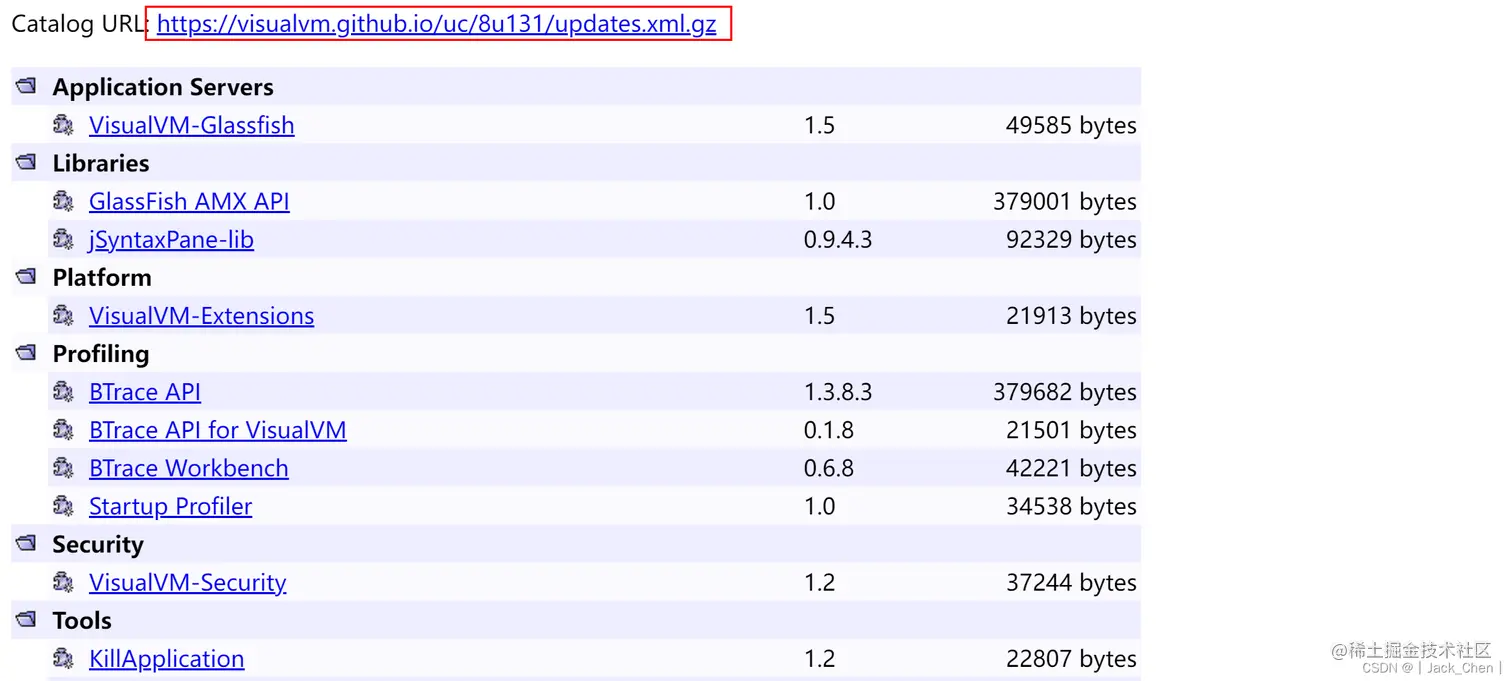Click version 1.0 in Startup Profiler row
The image size is (1512, 681).
pos(820,506)
